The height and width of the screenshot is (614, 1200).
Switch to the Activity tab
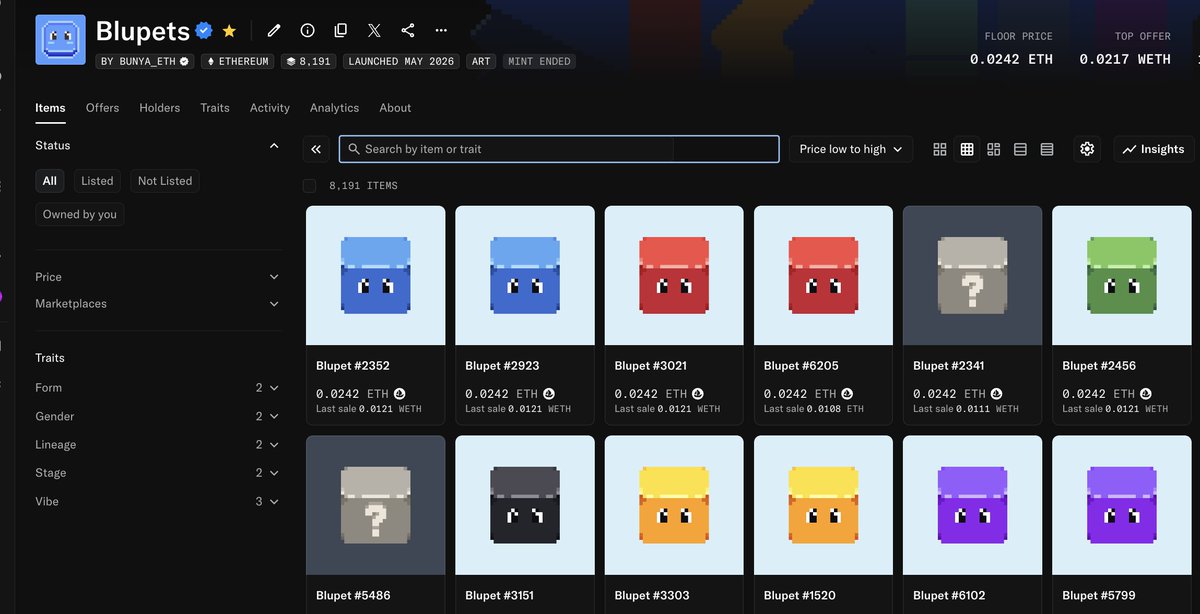[270, 108]
